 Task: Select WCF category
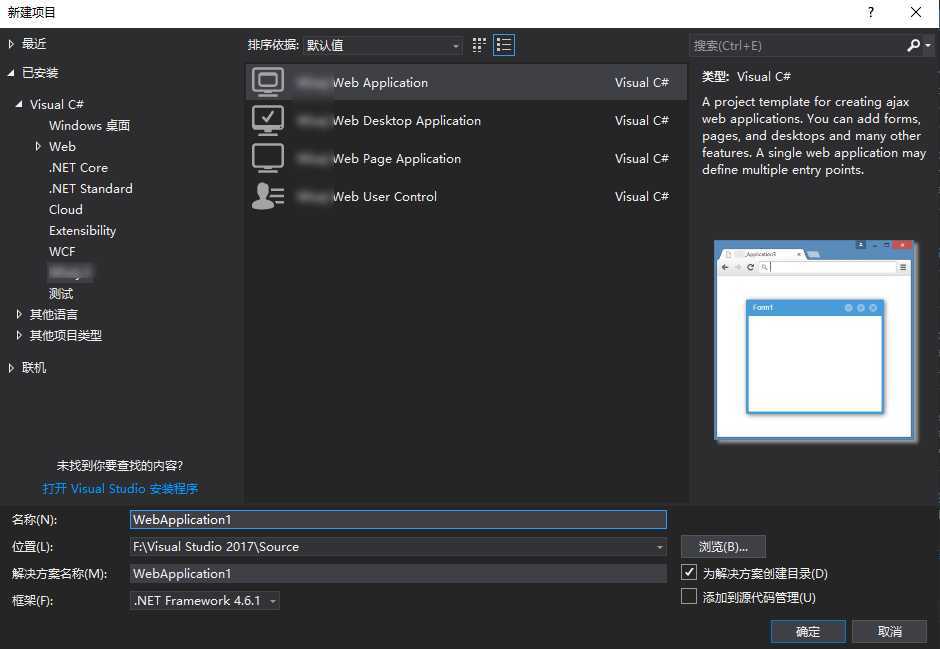62,251
